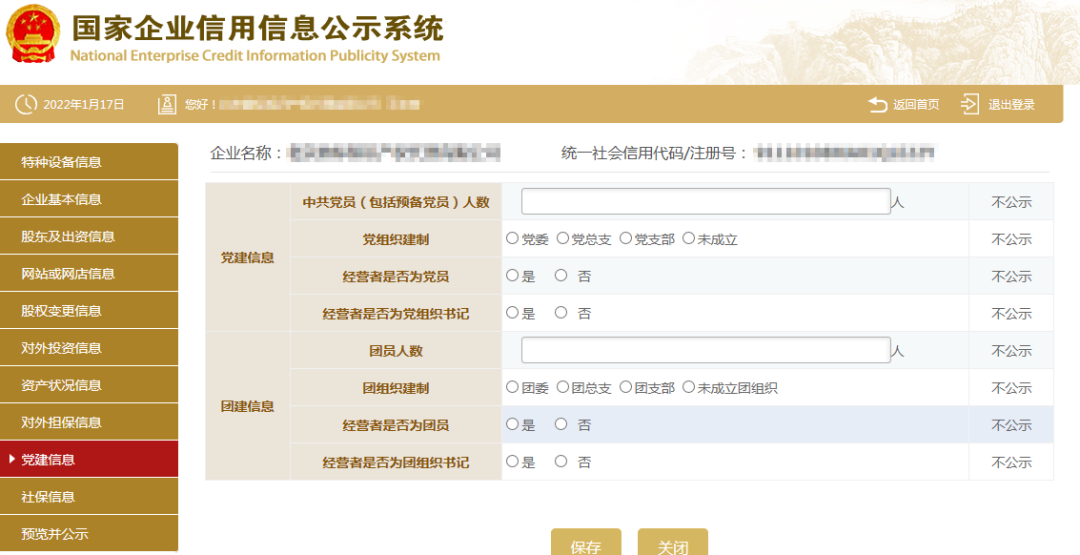Open 特种设备信息 in the sidebar
1080x555 pixels.
[89, 162]
